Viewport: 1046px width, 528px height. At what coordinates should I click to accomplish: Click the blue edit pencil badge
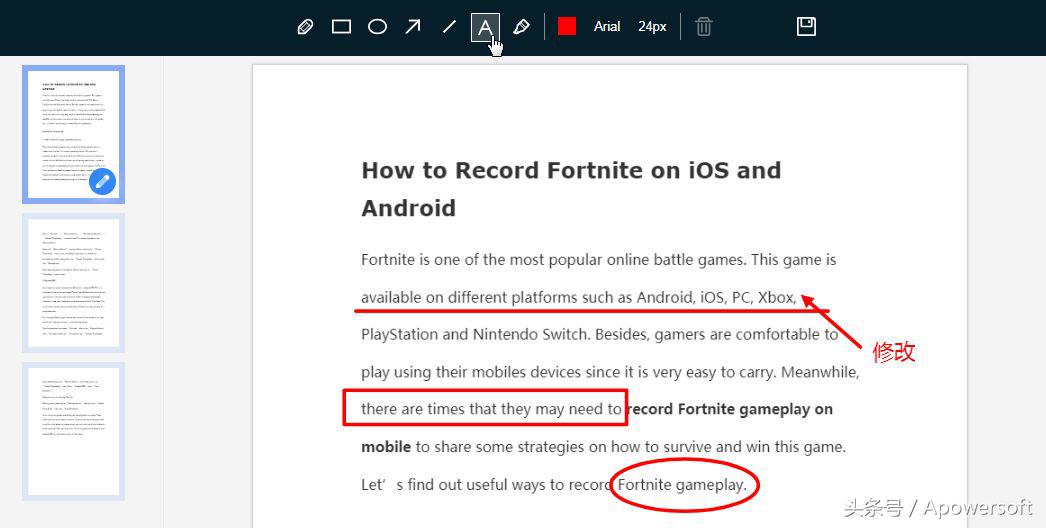click(103, 182)
